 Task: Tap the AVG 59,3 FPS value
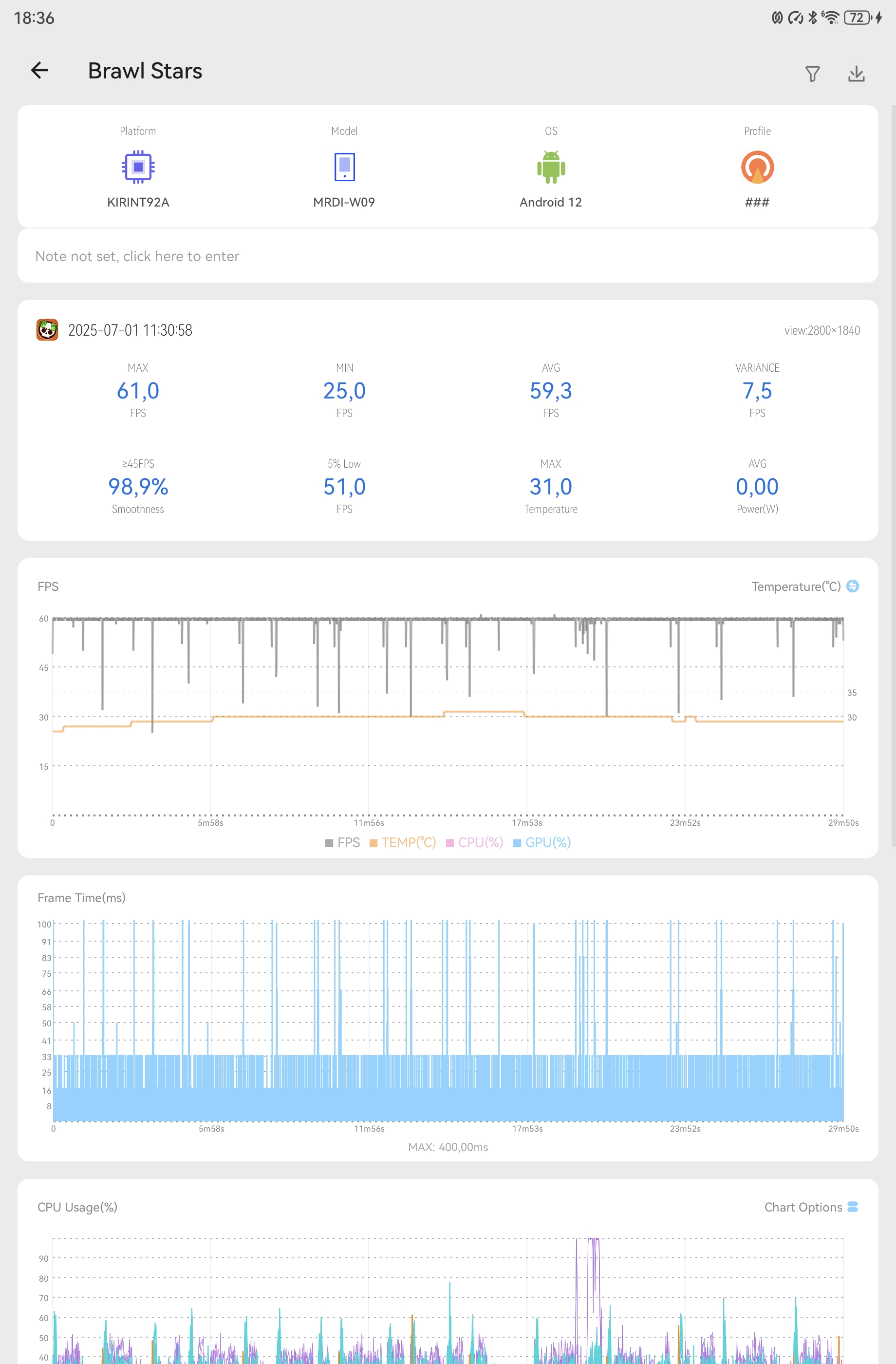click(x=551, y=390)
